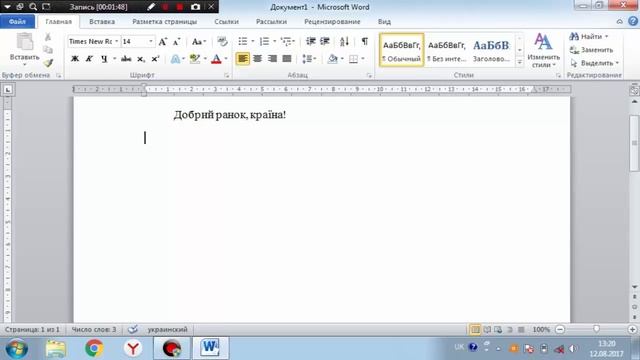
Task: Open the shading fill color dropdown arrow
Action: tap(342, 59)
